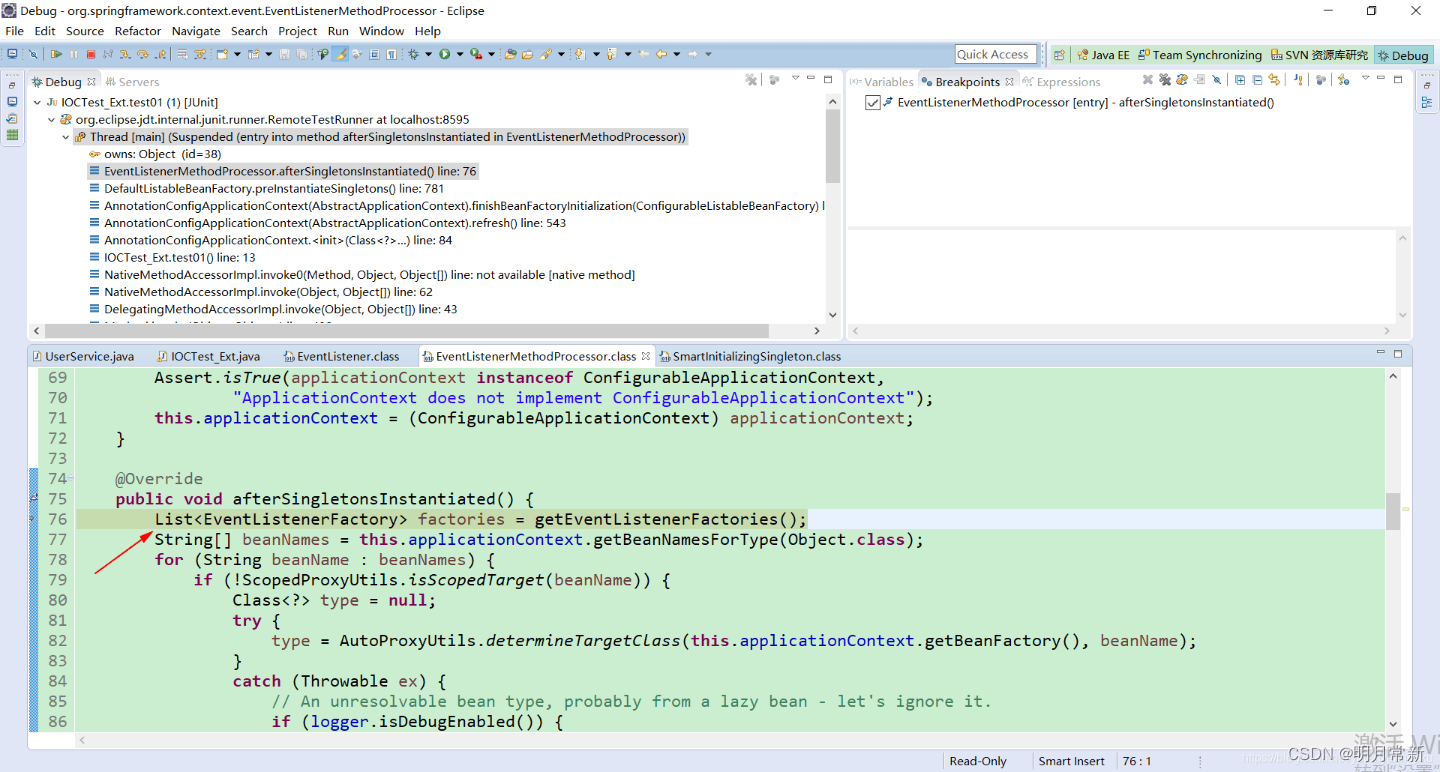Image resolution: width=1440 pixels, height=772 pixels.
Task: Open the Search toolbar dropdown arrow
Action: click(x=561, y=54)
